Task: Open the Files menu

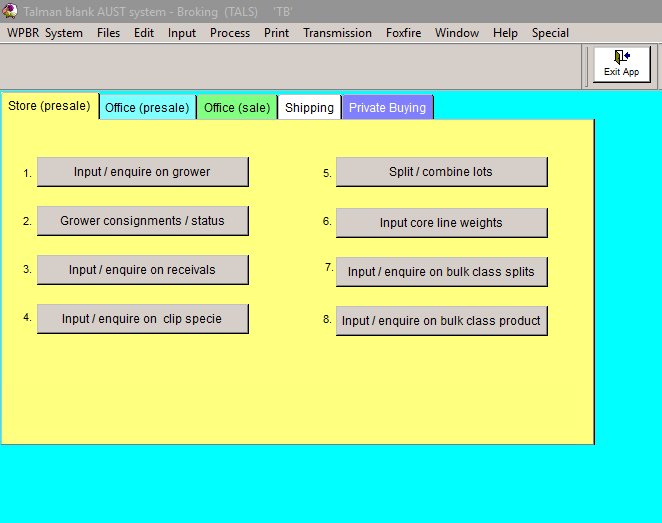Action: point(108,33)
